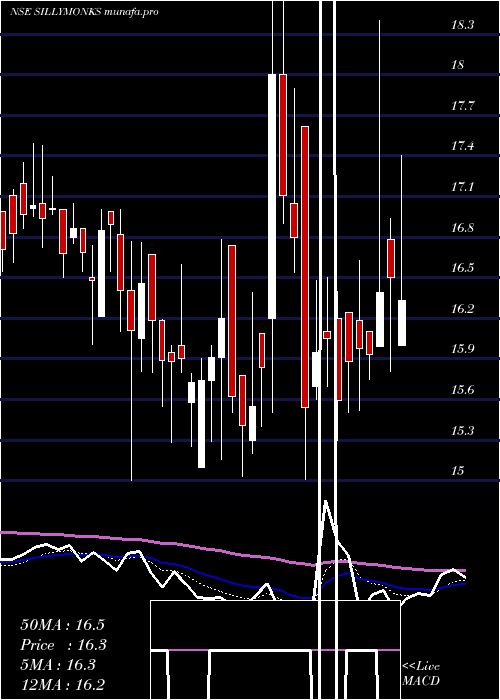The height and width of the screenshot is (700, 500).
Task: Select the 17.1 price axis label
Action: pos(462,187)
